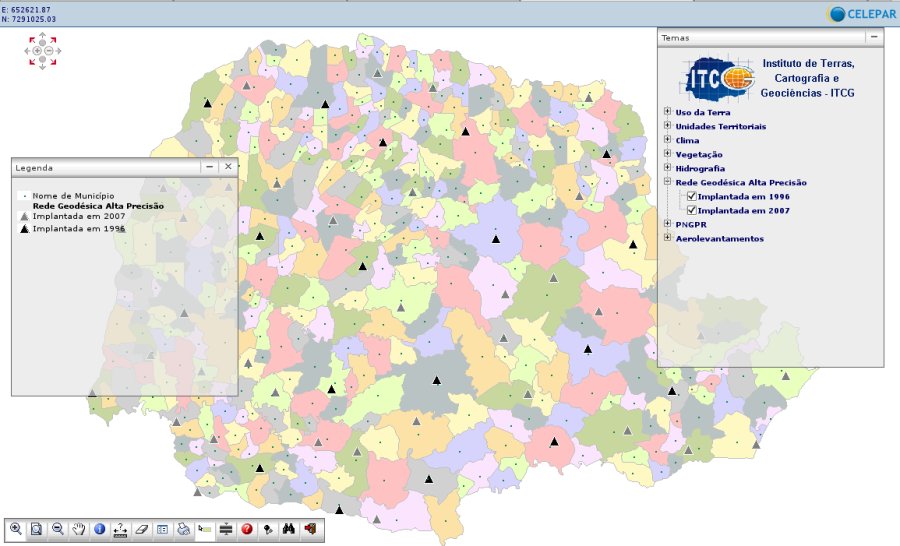Select the distance measurement tool
Screen dimensions: 900x546
pos(120,529)
